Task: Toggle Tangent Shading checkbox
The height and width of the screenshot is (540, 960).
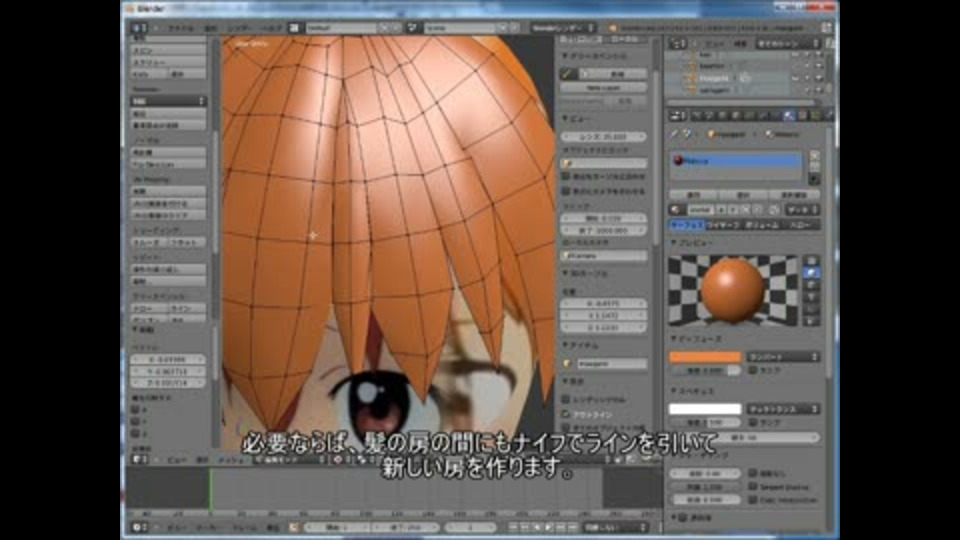Action: (x=752, y=487)
